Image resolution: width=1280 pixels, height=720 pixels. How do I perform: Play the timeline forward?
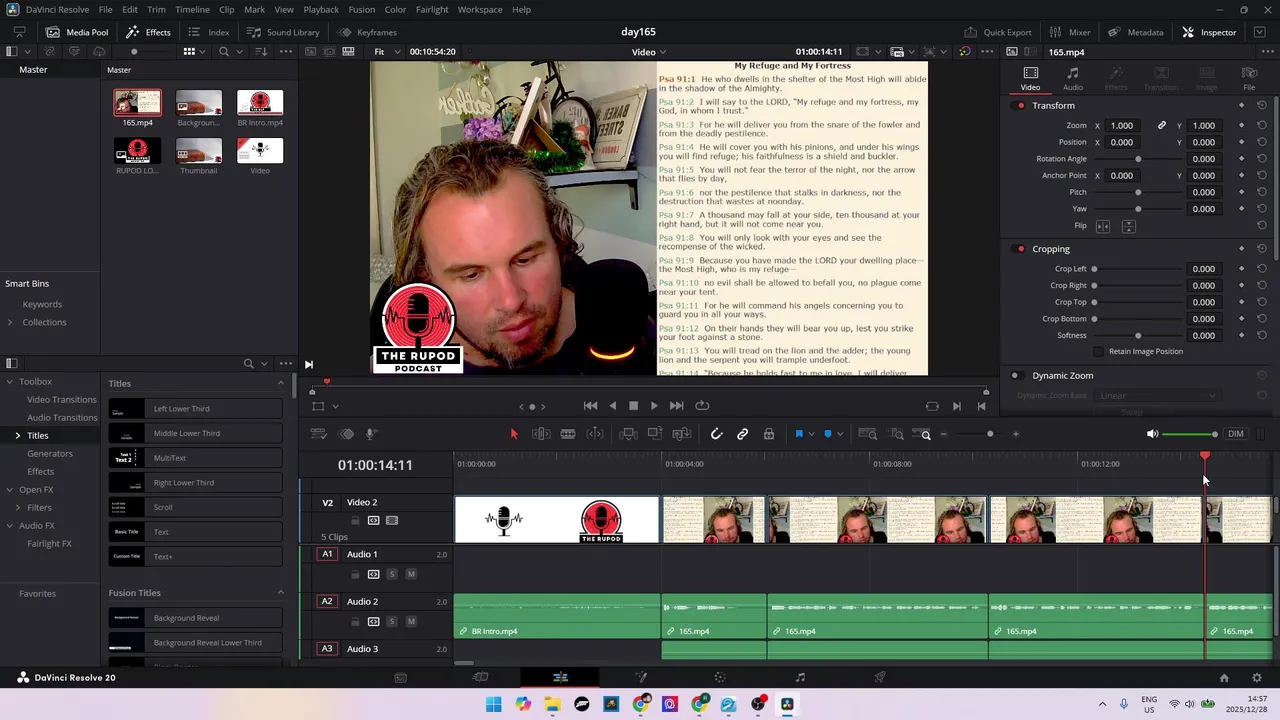tap(654, 406)
